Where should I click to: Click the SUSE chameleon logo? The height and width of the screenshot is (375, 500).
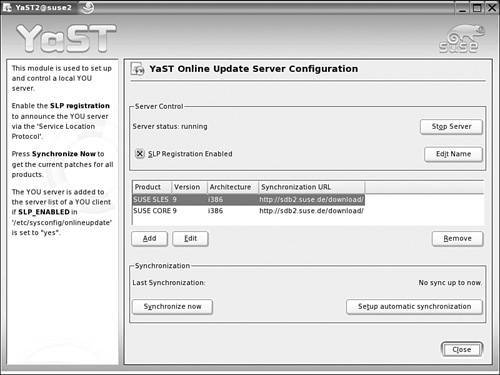[x=461, y=39]
